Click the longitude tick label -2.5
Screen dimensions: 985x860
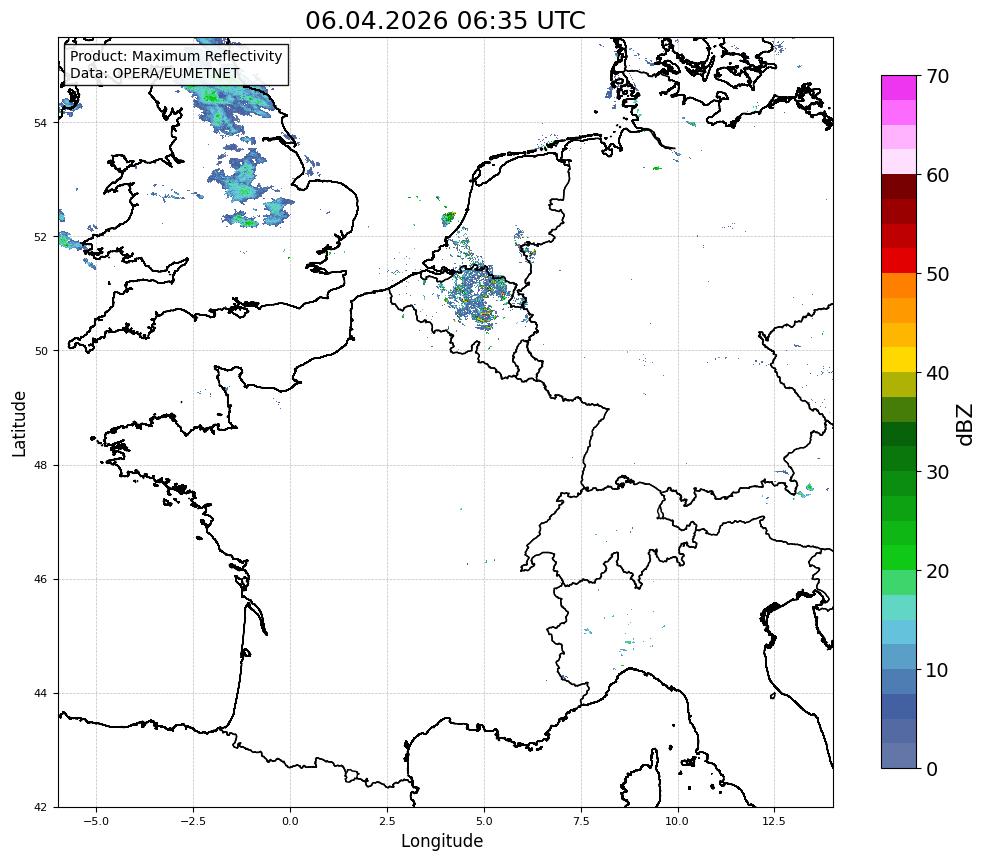(193, 821)
